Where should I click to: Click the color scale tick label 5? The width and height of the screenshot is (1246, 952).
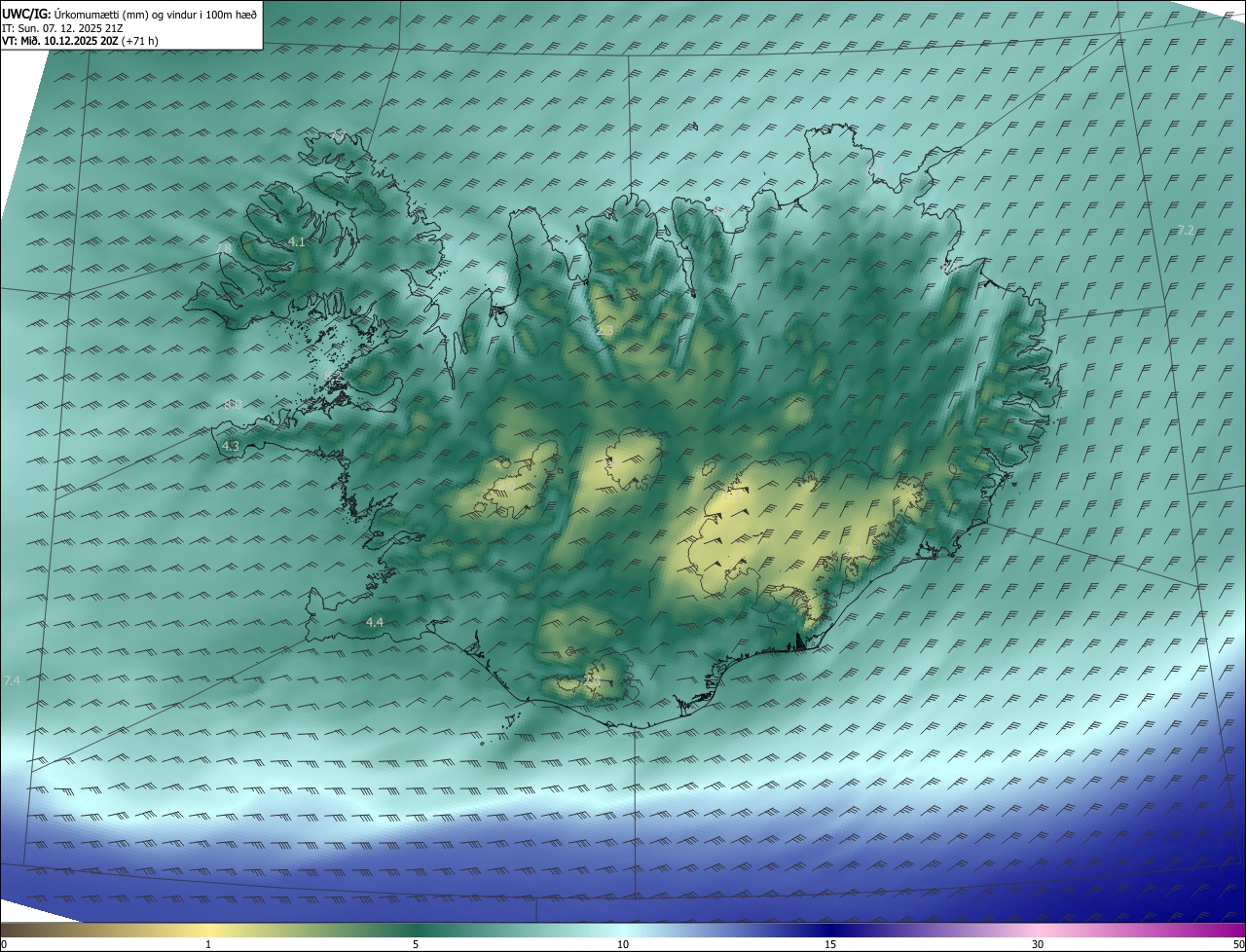click(416, 944)
